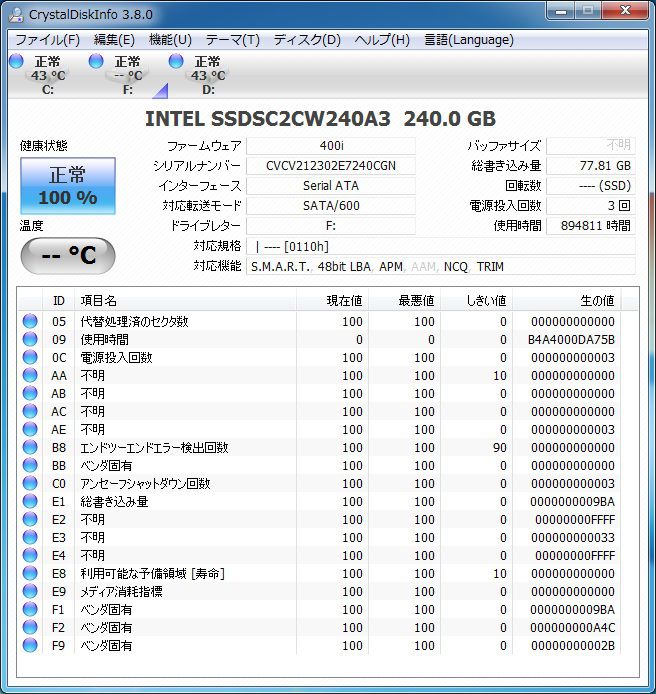Image resolution: width=656 pixels, height=694 pixels.
Task: Click the -- °C temperature button
Action: pos(68,255)
